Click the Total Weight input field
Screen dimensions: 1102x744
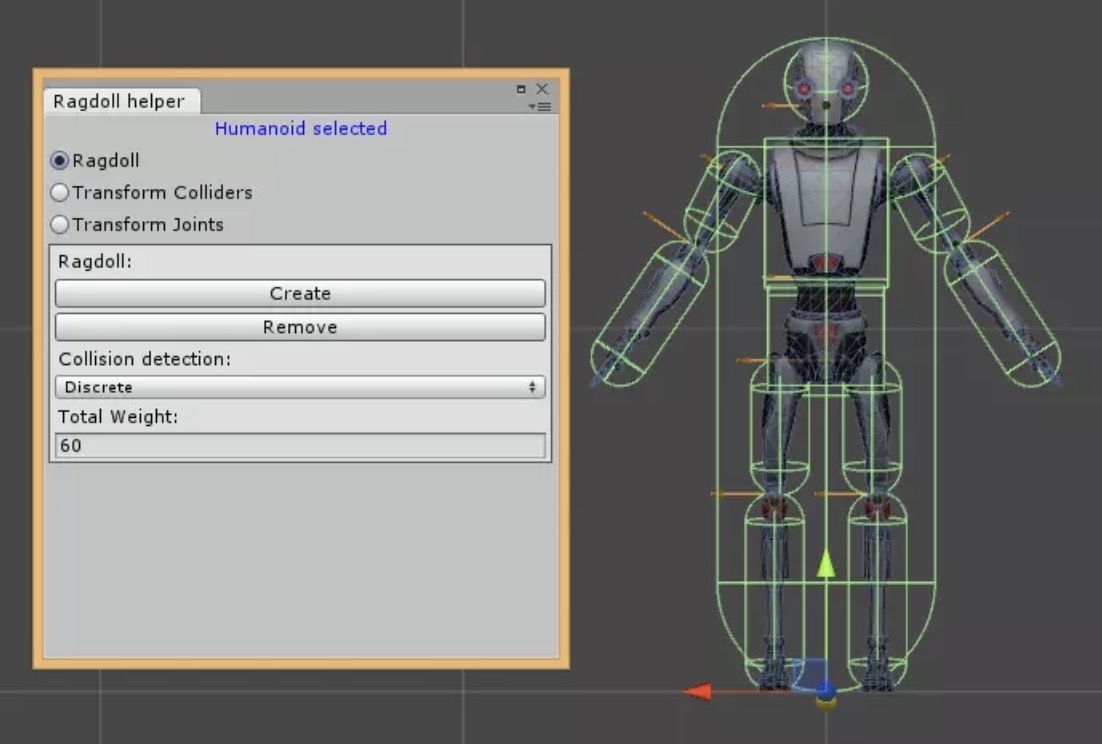coord(300,445)
